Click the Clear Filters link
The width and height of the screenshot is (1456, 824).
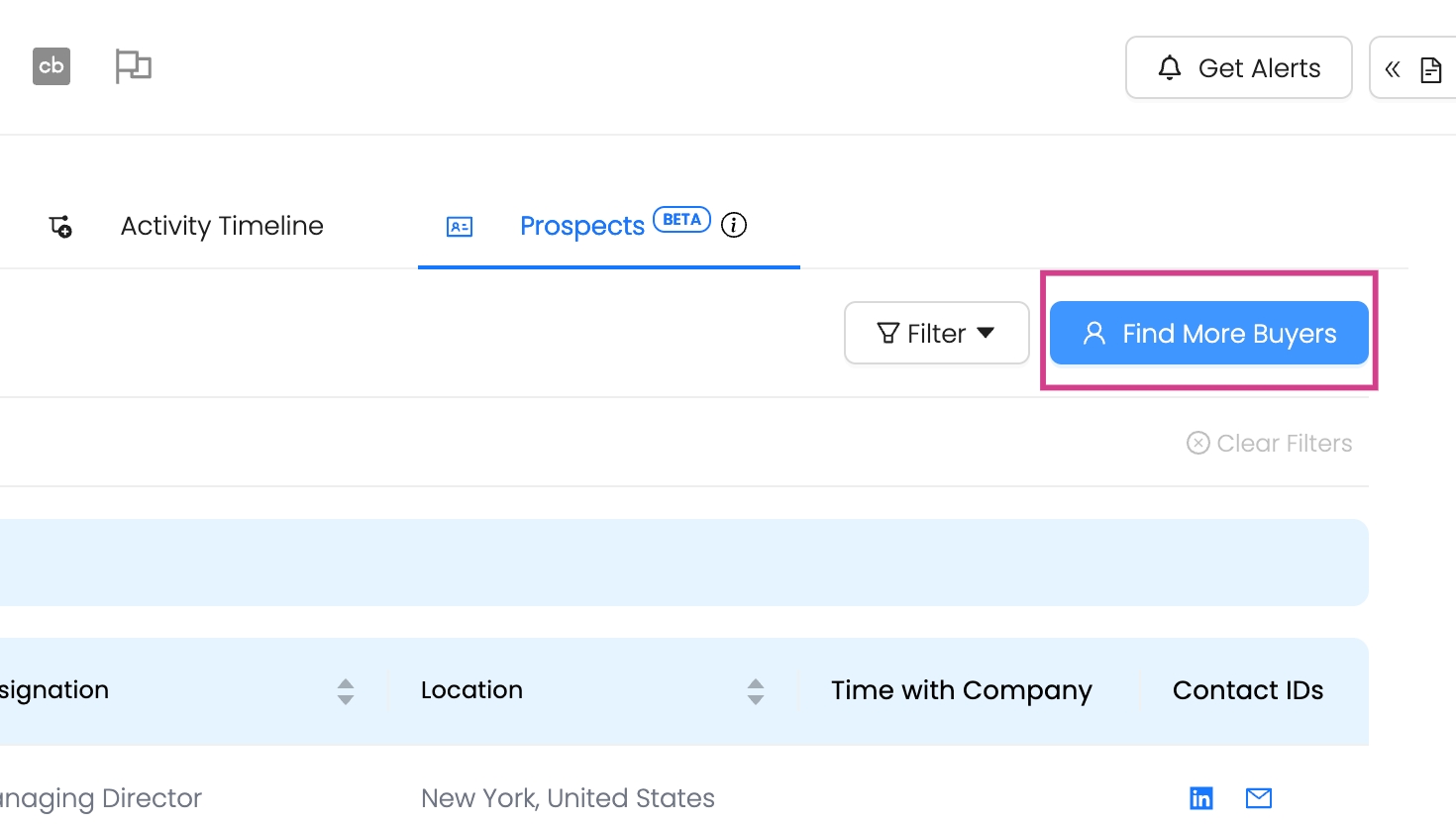1270,444
